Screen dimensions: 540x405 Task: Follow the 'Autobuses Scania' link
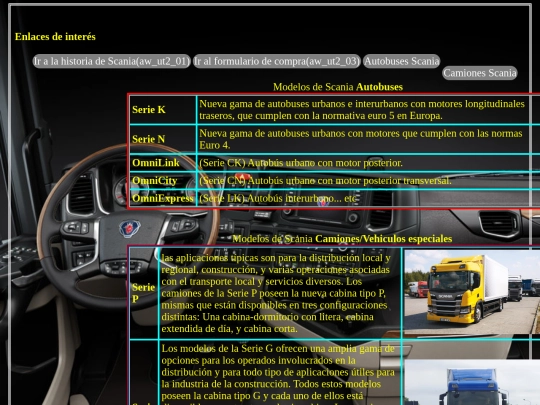tap(402, 61)
